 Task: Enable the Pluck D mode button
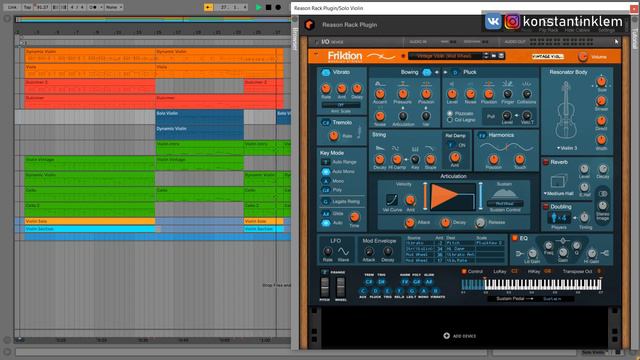[x=455, y=72]
